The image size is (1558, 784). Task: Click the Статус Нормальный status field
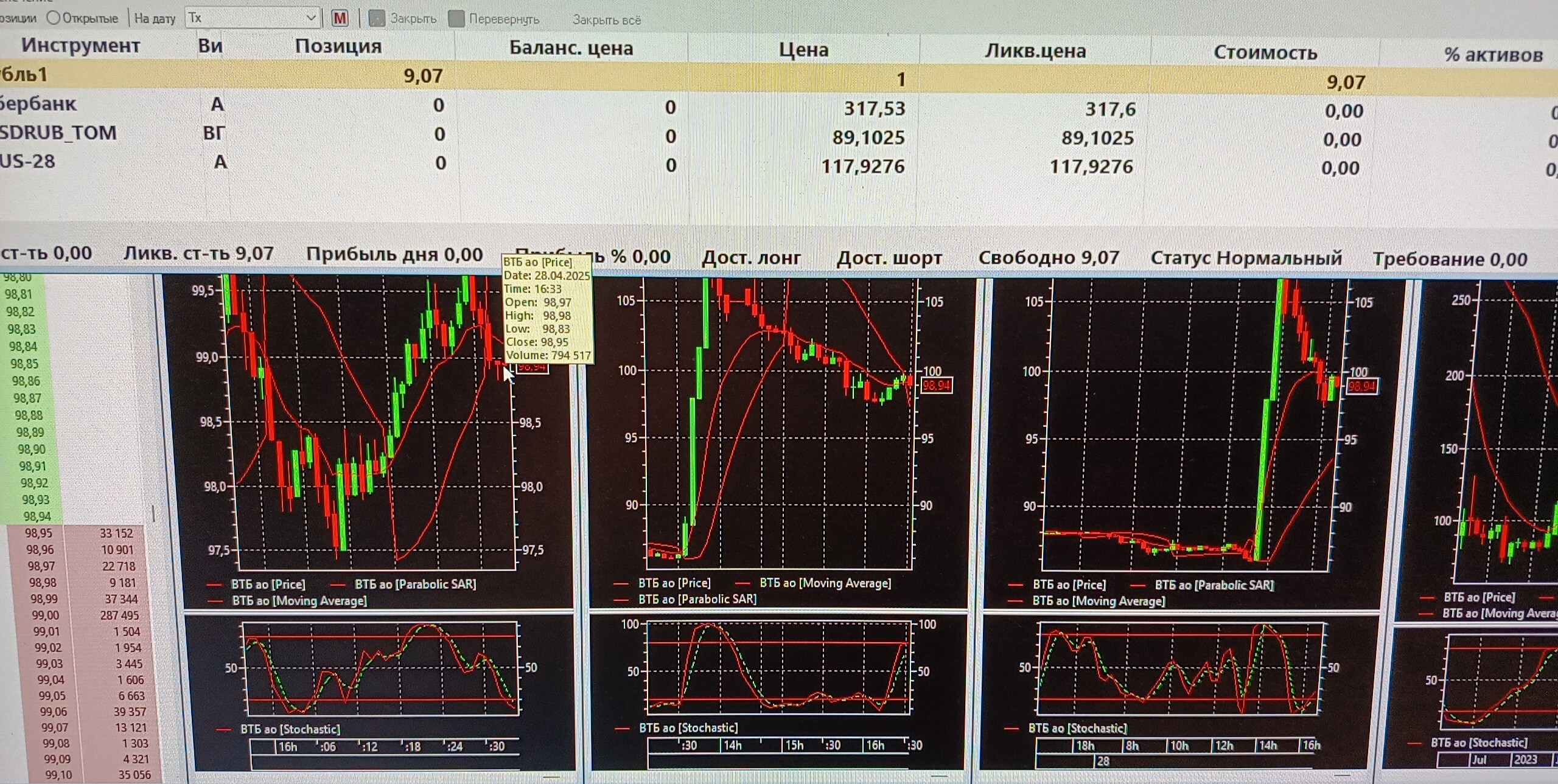point(1245,258)
